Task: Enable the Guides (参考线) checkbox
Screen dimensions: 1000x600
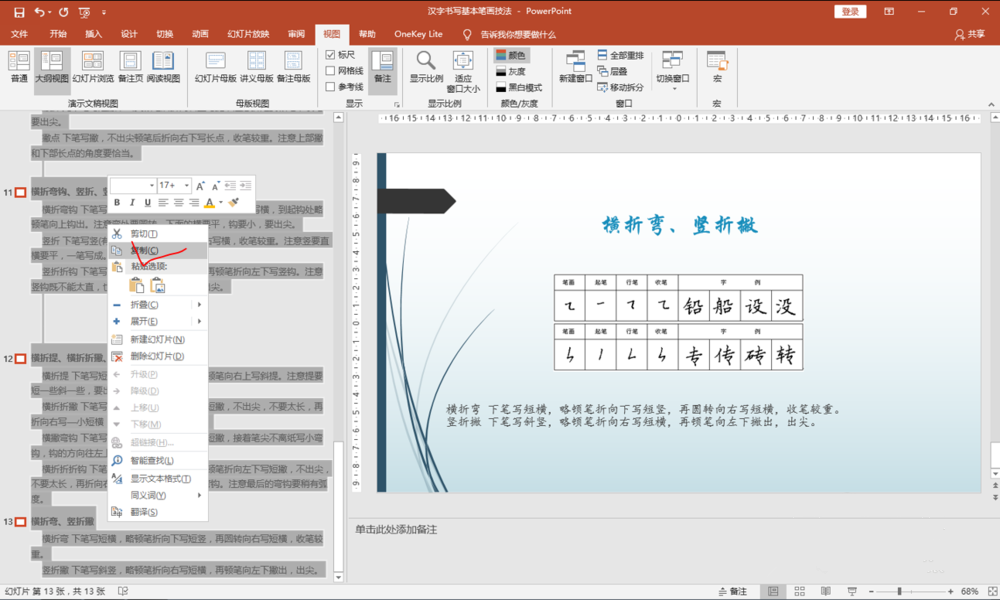Action: 331,87
